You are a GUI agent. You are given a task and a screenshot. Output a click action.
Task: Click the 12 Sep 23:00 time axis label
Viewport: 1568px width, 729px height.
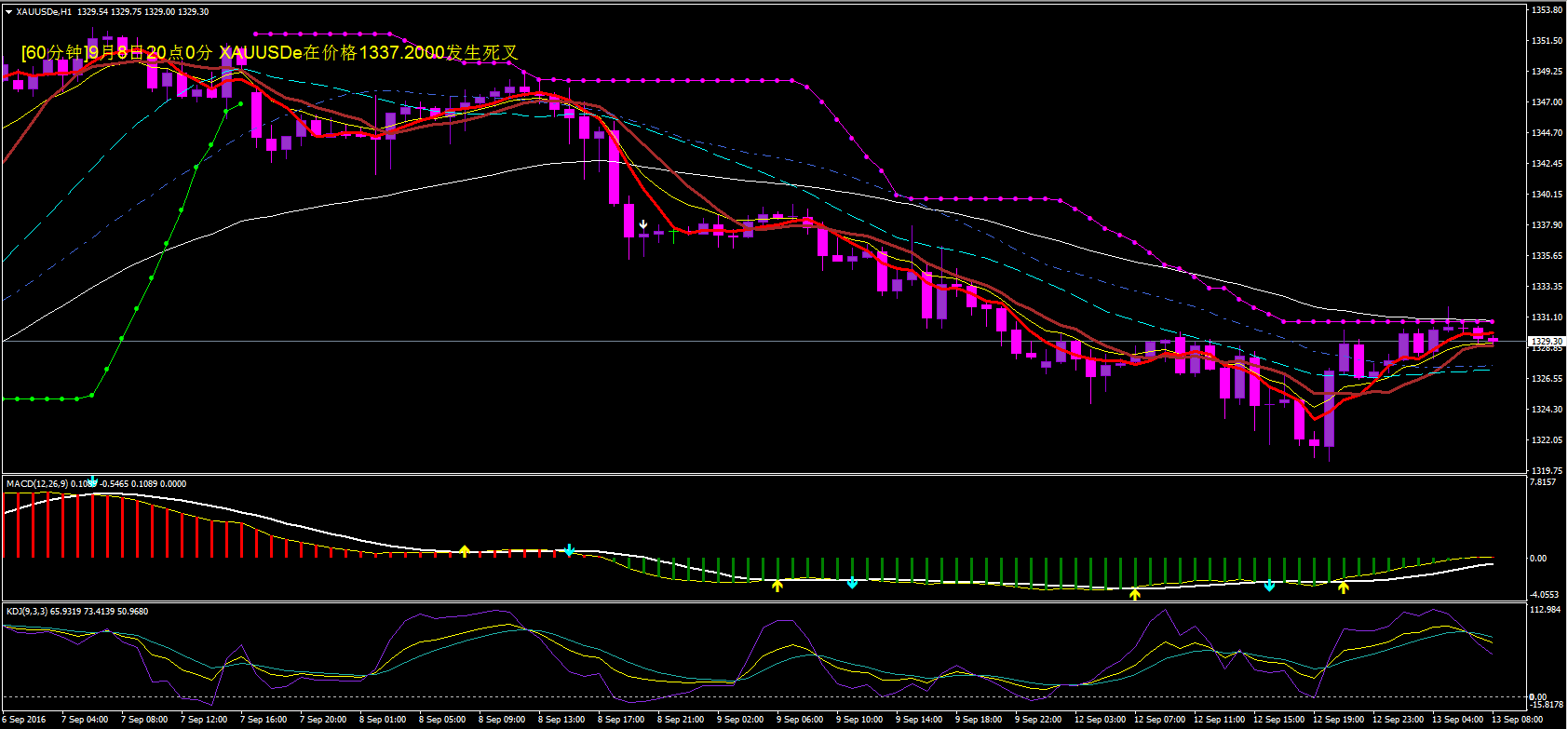[x=1397, y=719]
